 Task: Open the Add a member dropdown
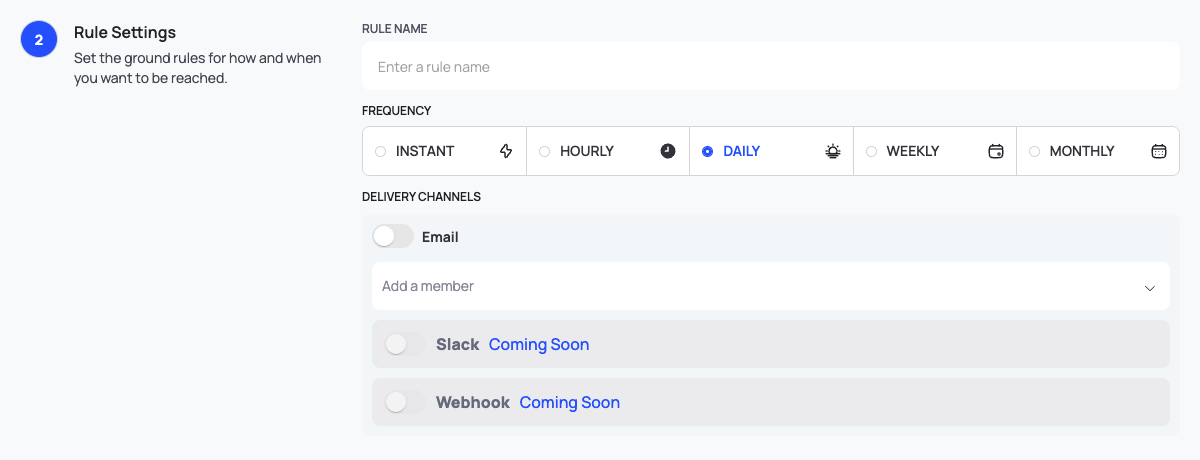click(771, 286)
